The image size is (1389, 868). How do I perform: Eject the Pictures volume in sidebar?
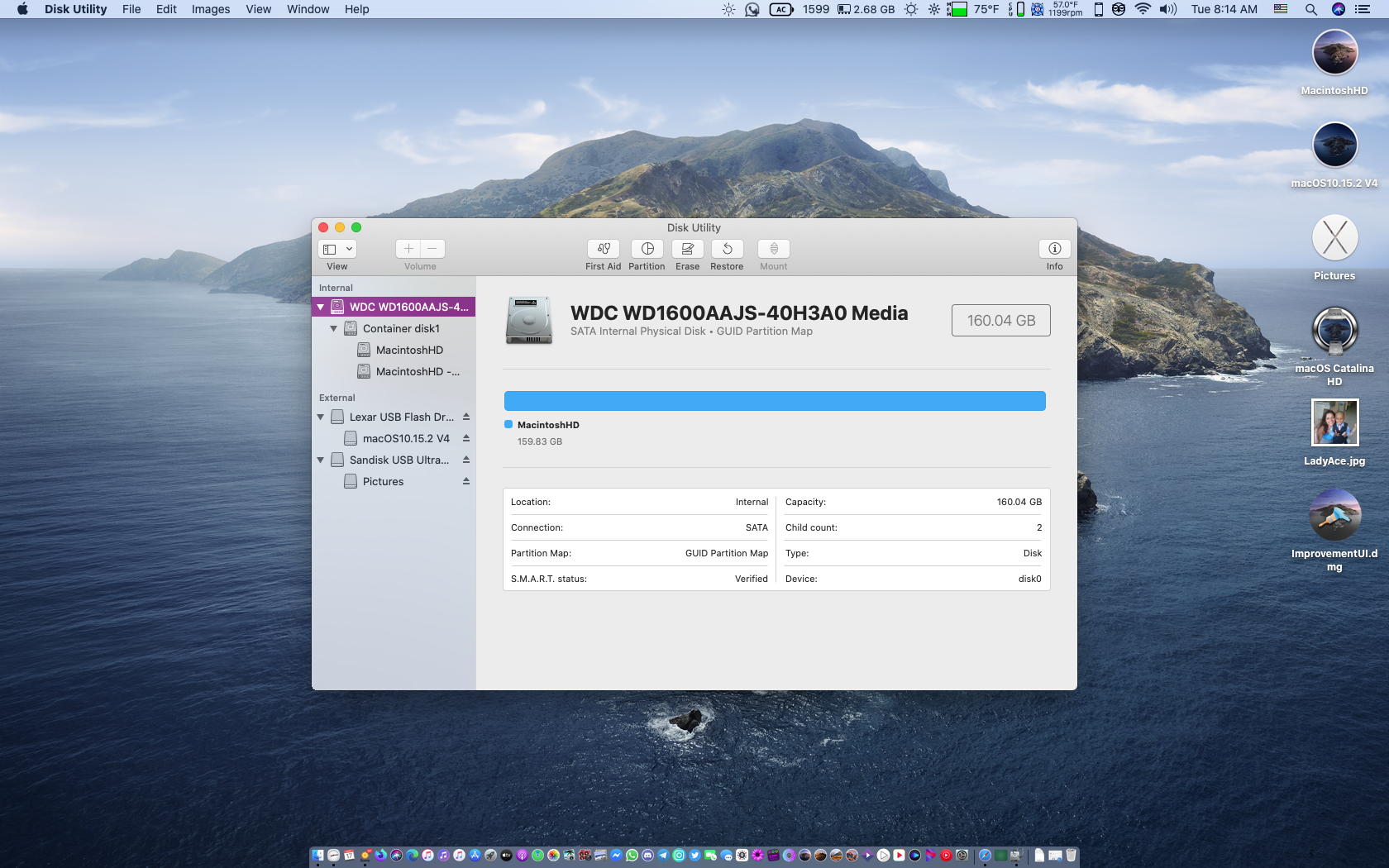466,481
